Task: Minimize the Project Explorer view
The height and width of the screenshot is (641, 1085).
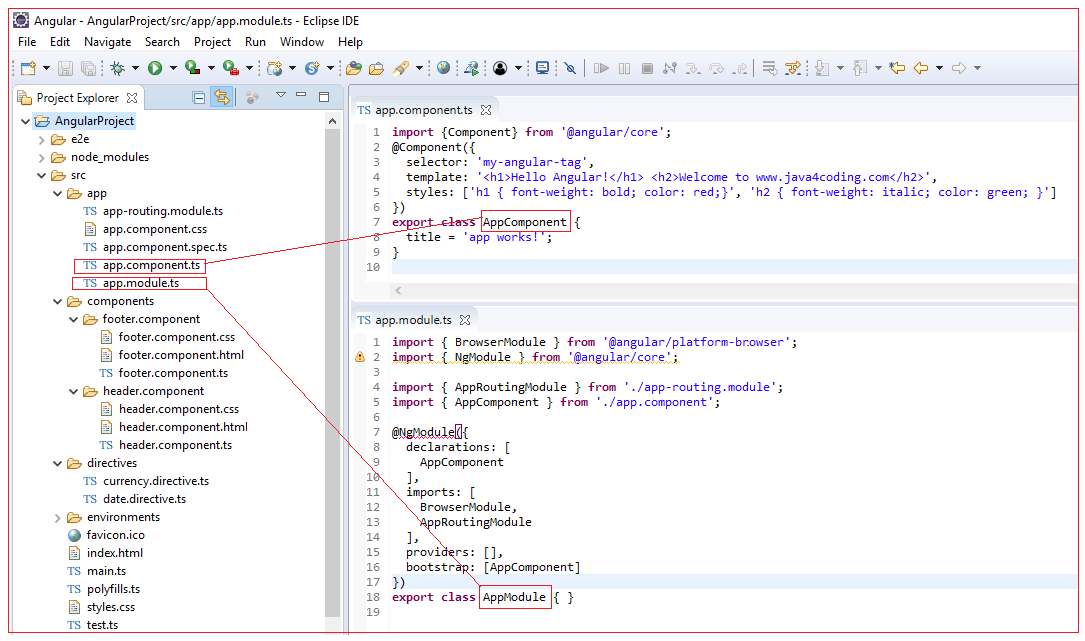Action: click(x=302, y=96)
